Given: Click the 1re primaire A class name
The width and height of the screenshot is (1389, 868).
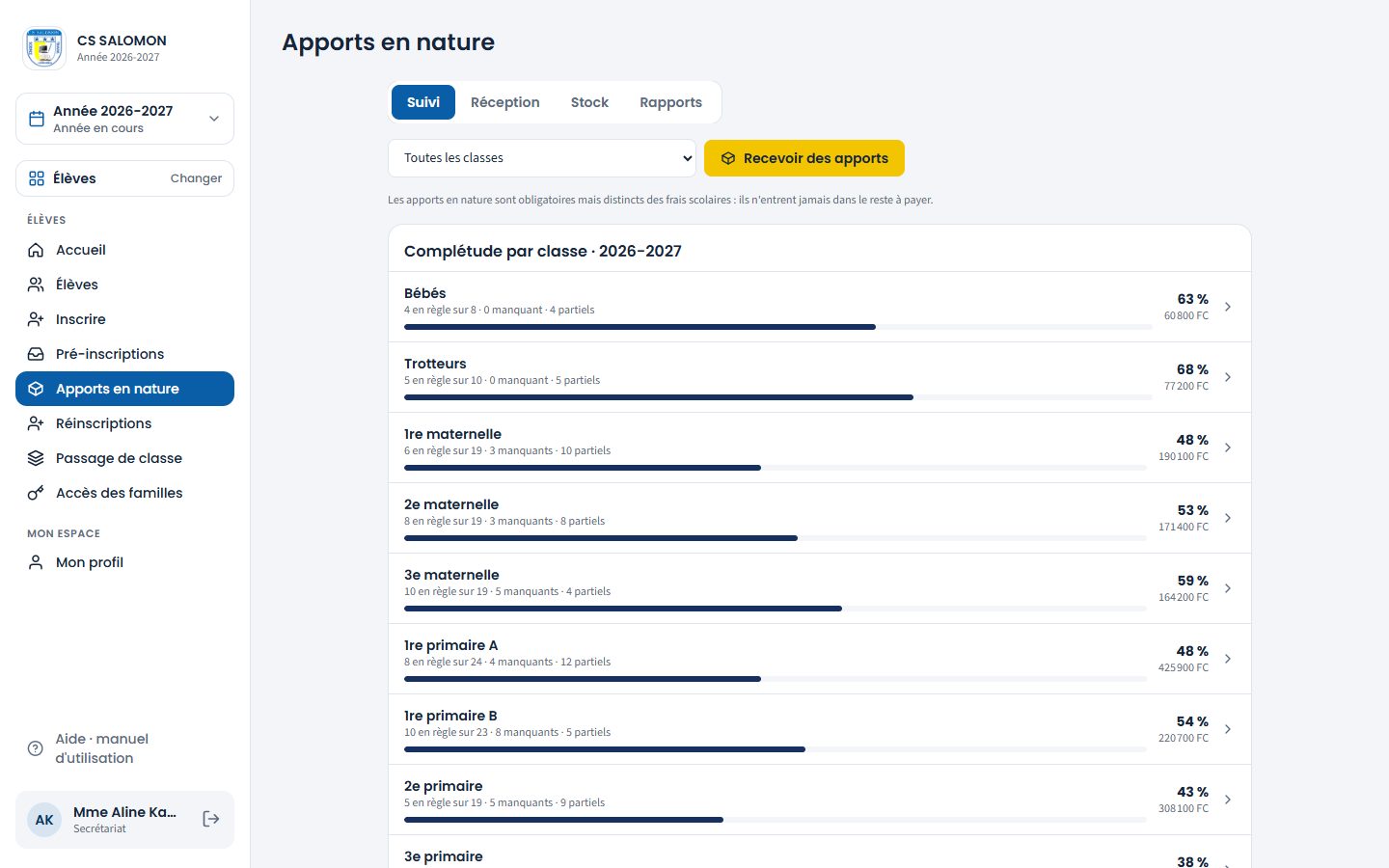Looking at the screenshot, I should (x=451, y=645).
